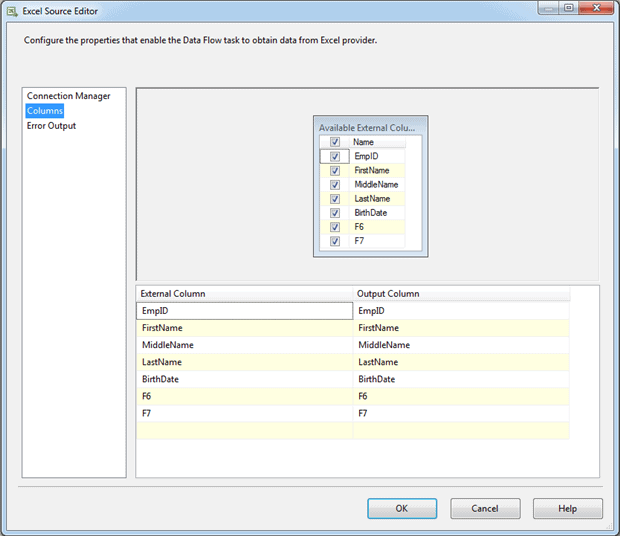Edit the MiddleName Output Column cell
The image size is (620, 536).
(461, 345)
